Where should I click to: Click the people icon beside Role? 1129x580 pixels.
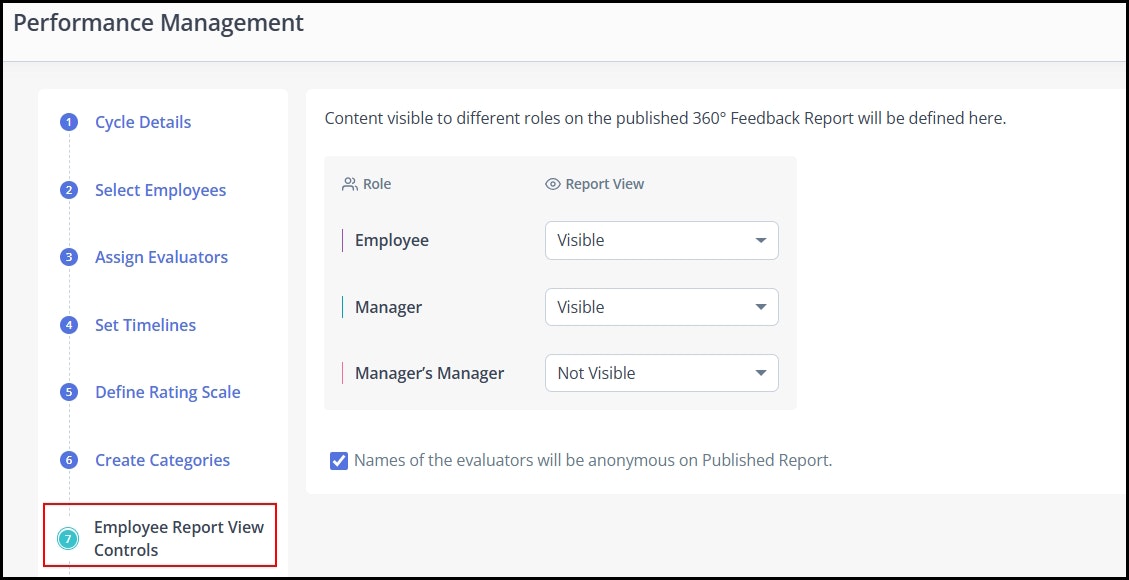pos(350,184)
